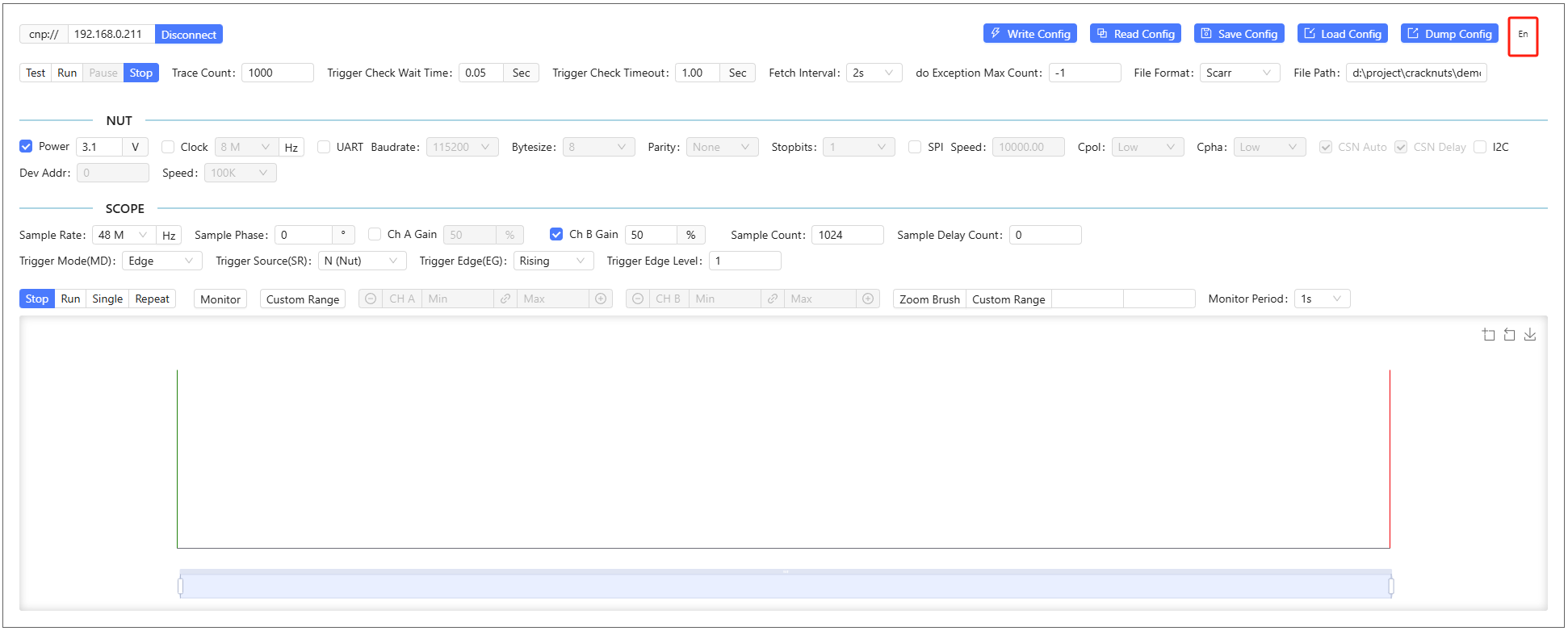
Task: Select Test mode in acquisition controls
Action: tap(36, 73)
